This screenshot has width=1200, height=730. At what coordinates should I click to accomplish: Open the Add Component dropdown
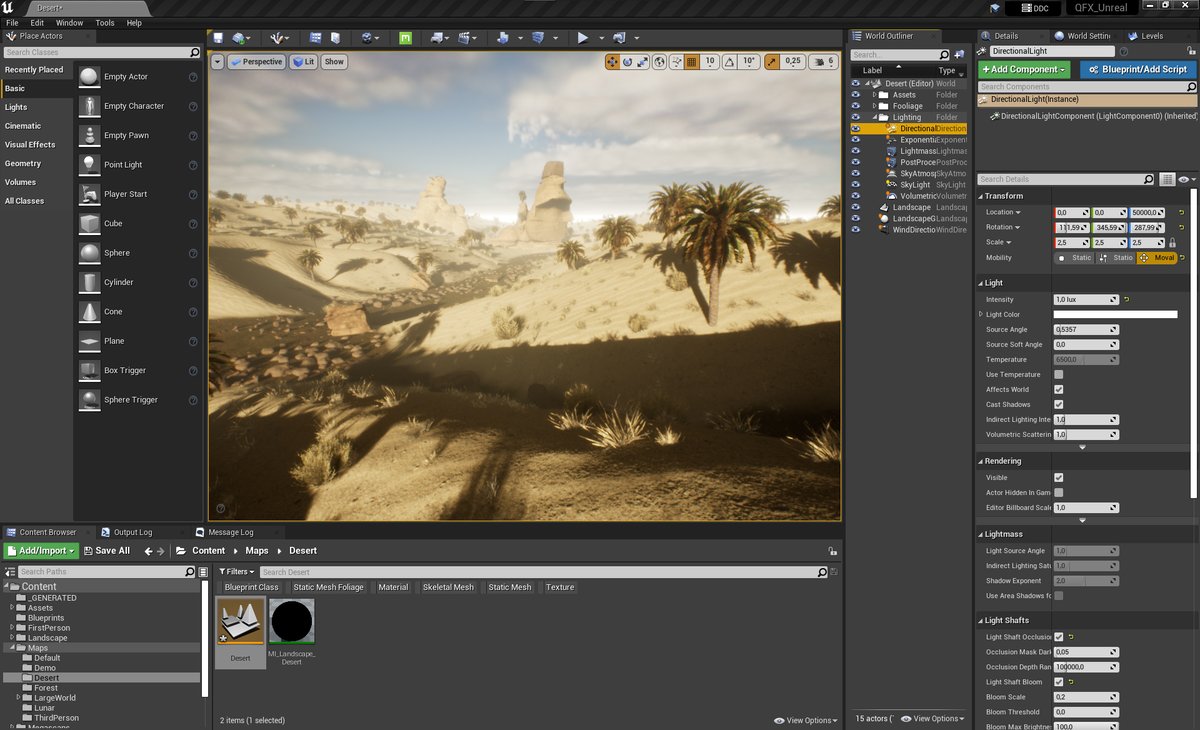pos(1024,70)
